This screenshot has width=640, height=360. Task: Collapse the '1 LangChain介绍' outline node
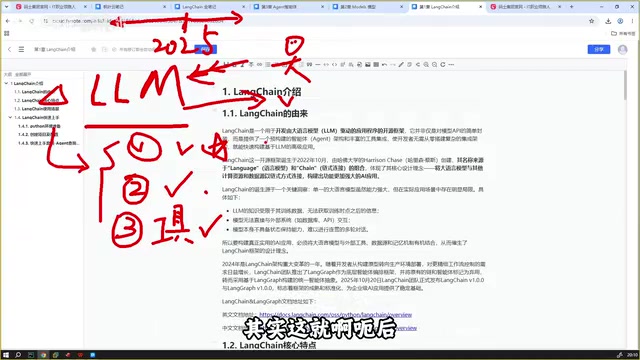click(x=6, y=83)
